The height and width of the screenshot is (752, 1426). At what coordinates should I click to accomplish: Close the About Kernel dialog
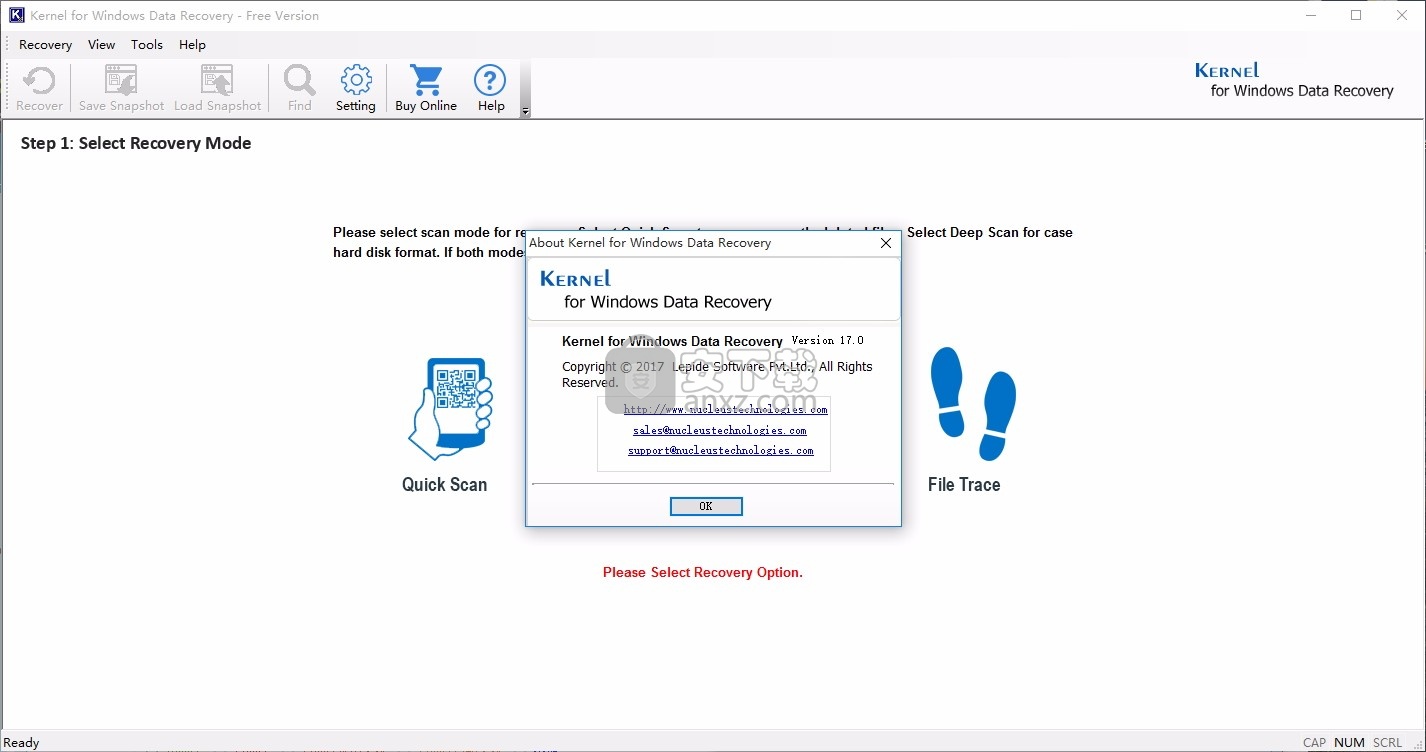(885, 242)
